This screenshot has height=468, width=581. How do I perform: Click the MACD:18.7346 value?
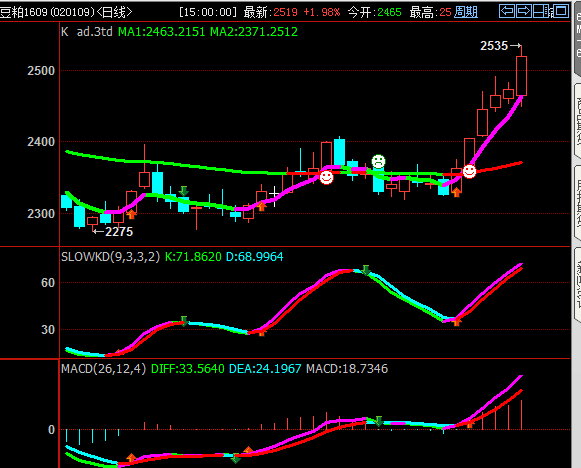coord(347,369)
